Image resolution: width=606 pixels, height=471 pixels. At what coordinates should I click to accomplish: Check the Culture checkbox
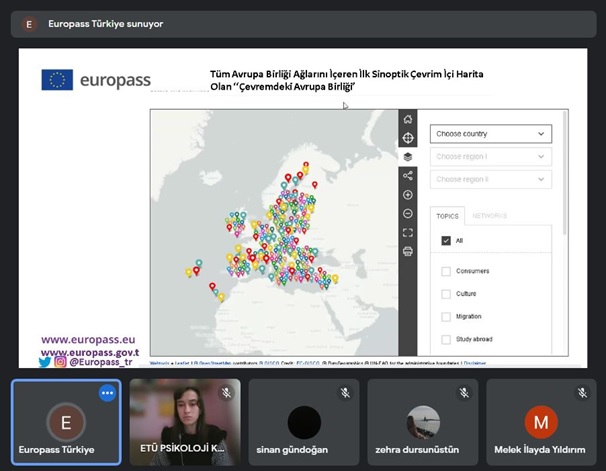pyautogui.click(x=446, y=294)
